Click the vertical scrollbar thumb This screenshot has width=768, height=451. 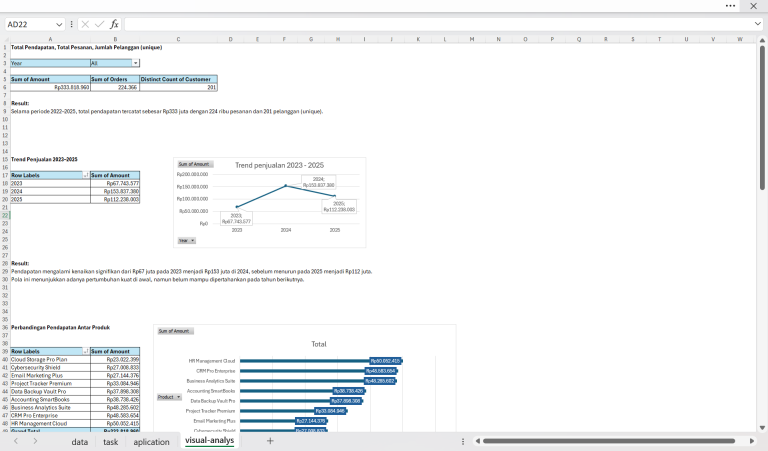pos(762,118)
